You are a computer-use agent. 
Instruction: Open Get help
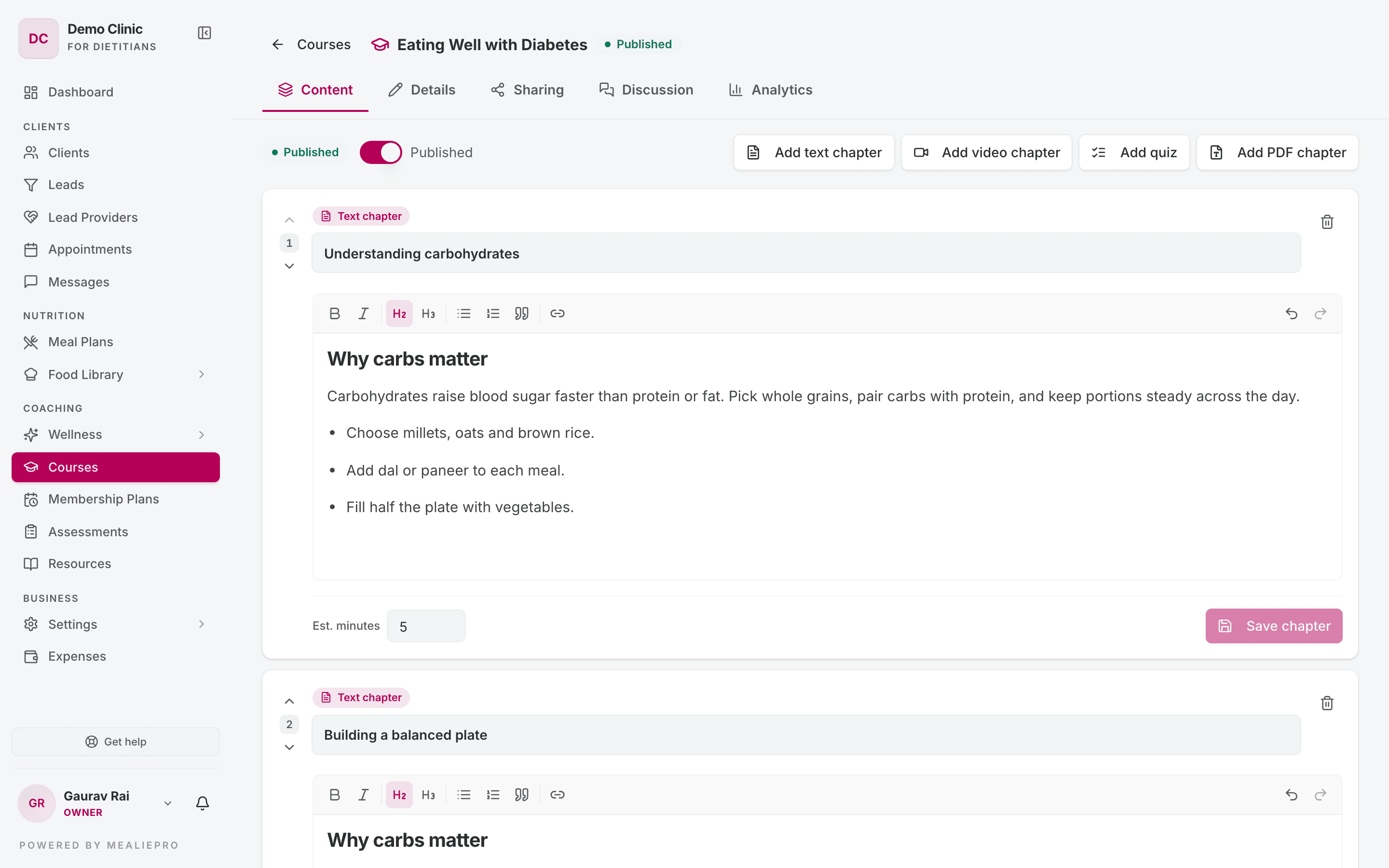pyautogui.click(x=115, y=742)
